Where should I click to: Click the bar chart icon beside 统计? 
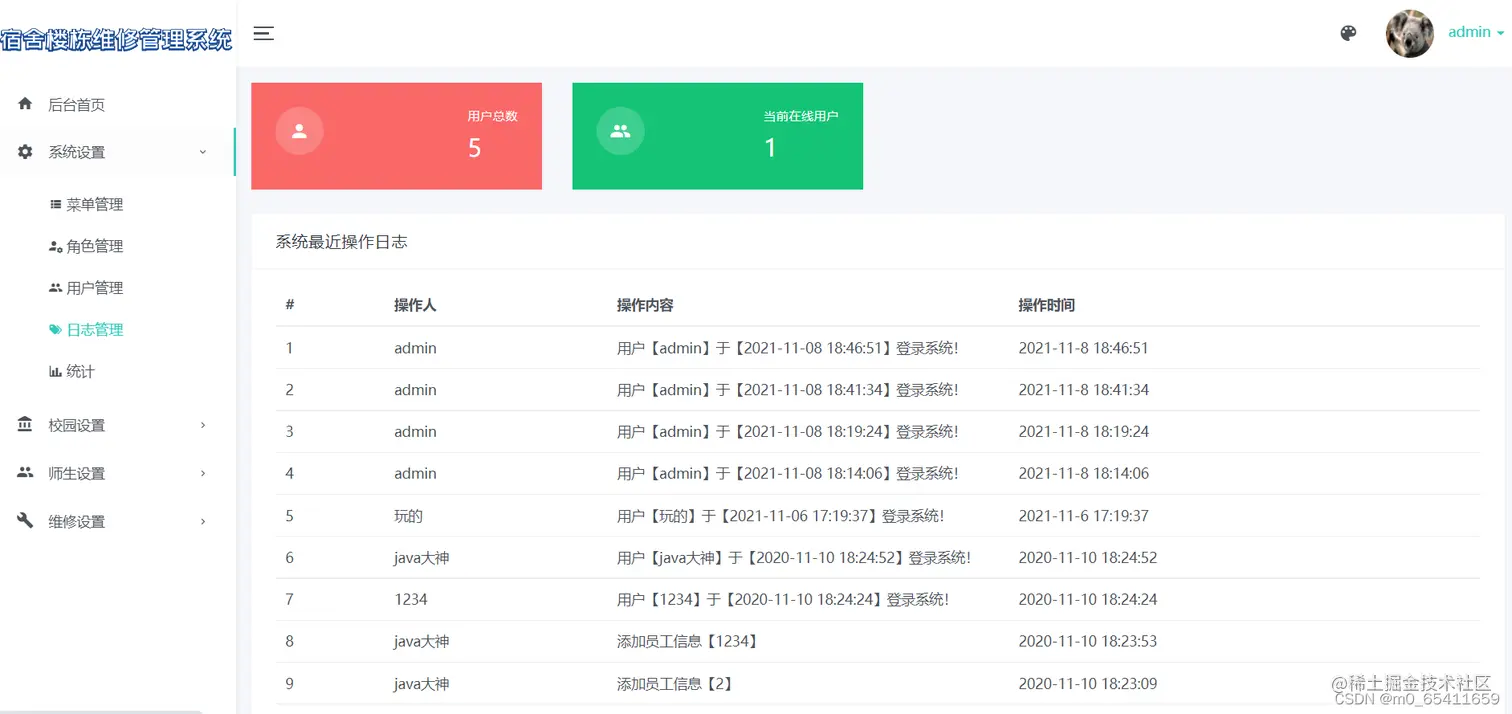56,372
